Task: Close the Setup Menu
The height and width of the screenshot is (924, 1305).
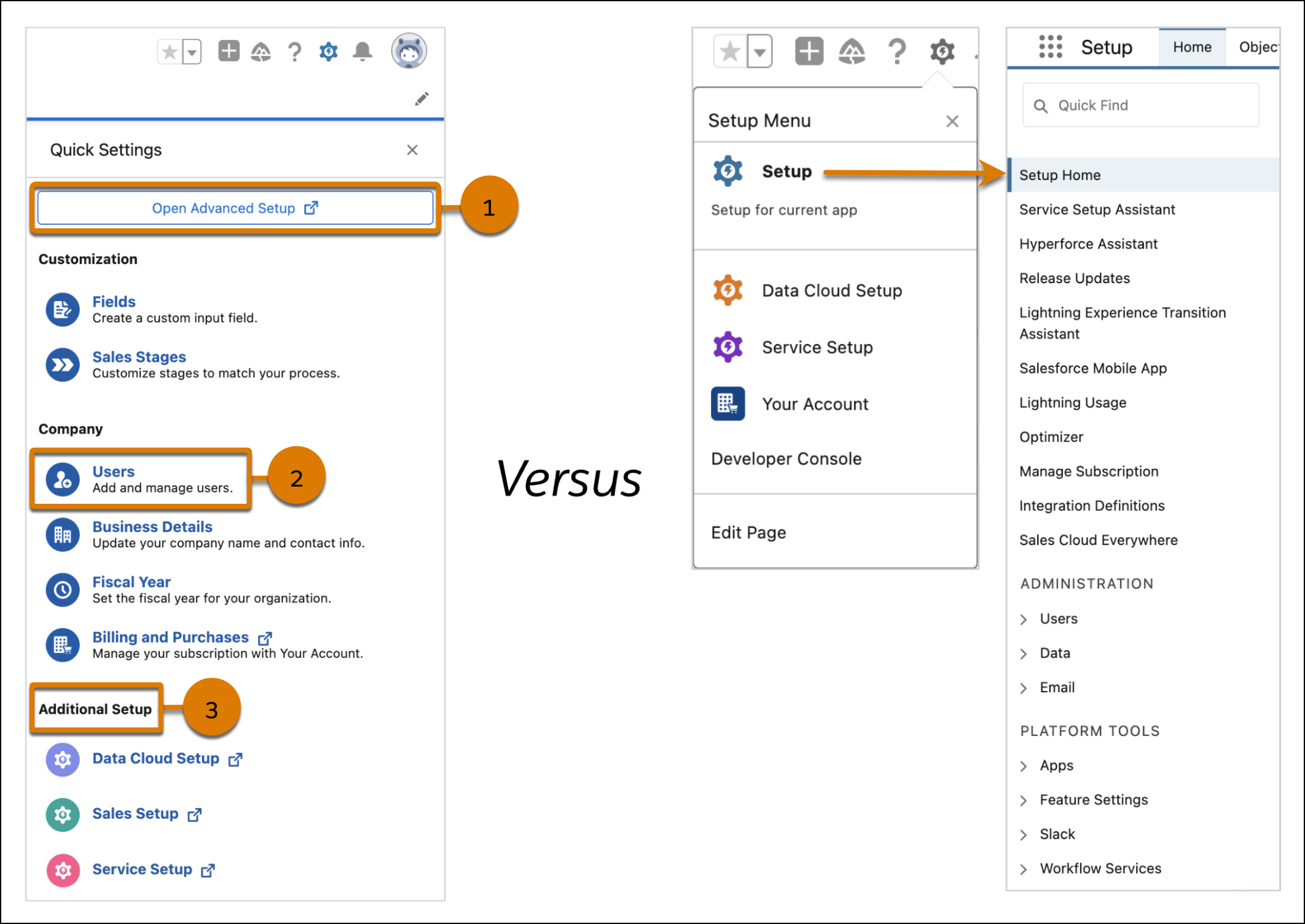Action: pyautogui.click(x=952, y=121)
